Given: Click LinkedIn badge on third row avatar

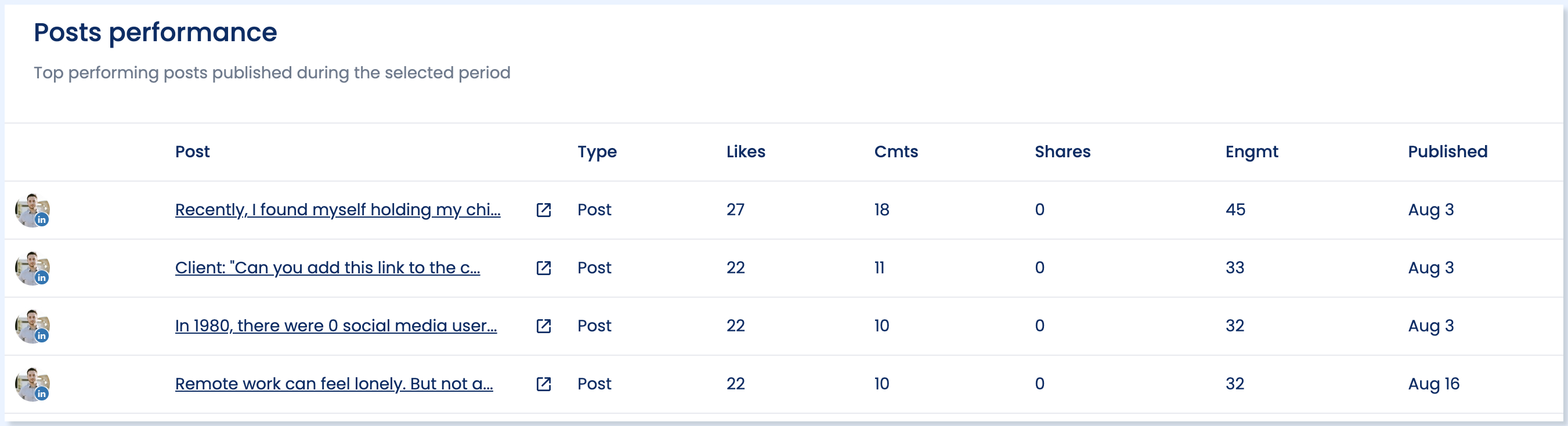Looking at the screenshot, I should [41, 335].
